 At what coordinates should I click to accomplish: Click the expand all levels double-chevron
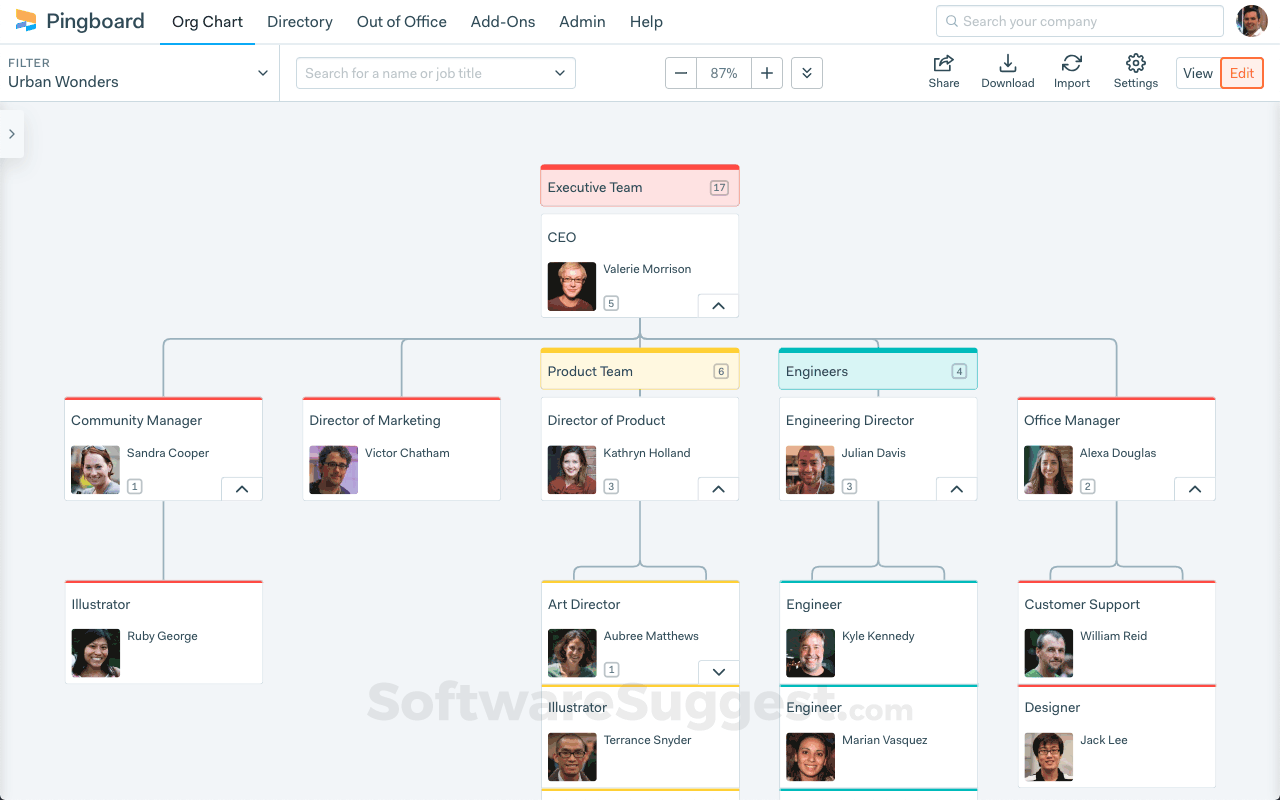807,73
